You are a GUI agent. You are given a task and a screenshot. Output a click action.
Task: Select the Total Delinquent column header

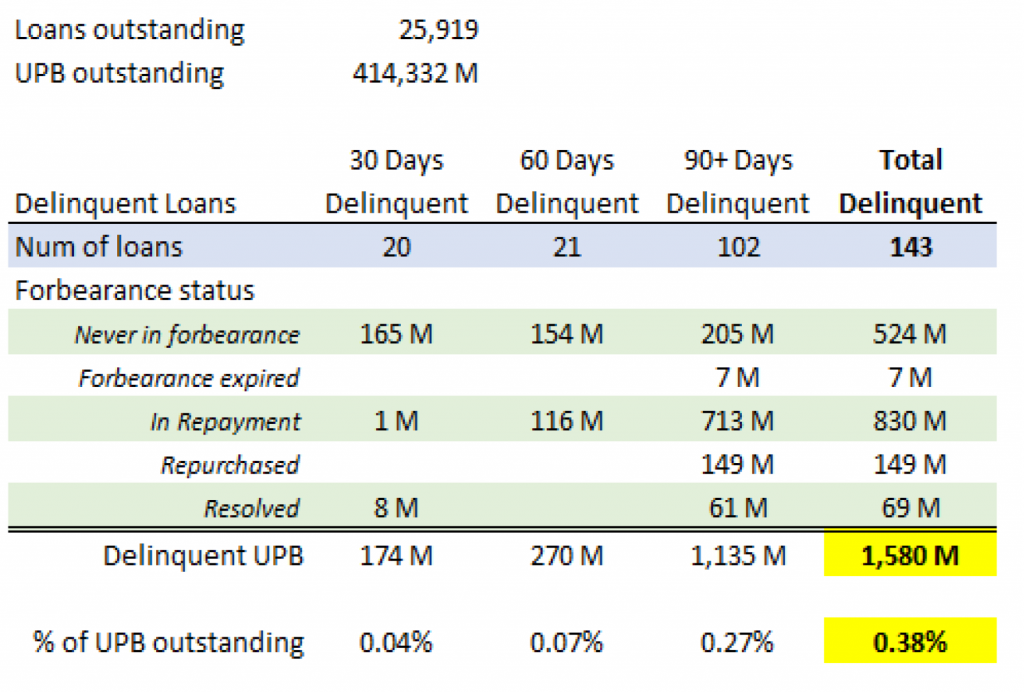coord(910,182)
